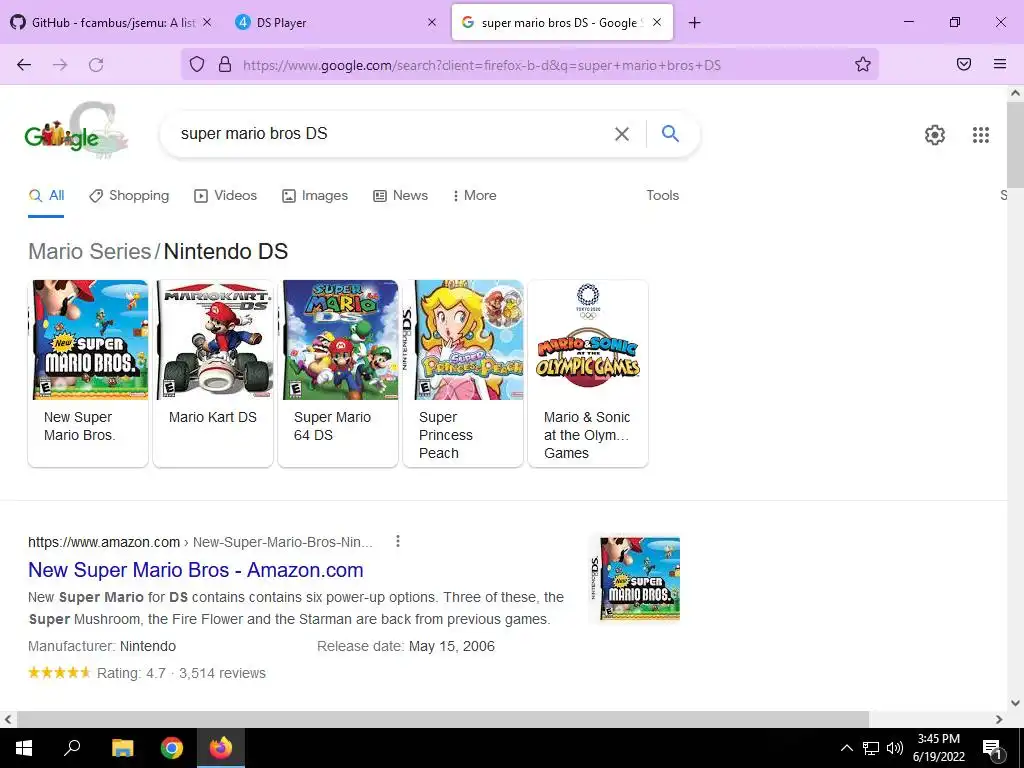
Task: Select the All search filter
Action: (x=46, y=195)
